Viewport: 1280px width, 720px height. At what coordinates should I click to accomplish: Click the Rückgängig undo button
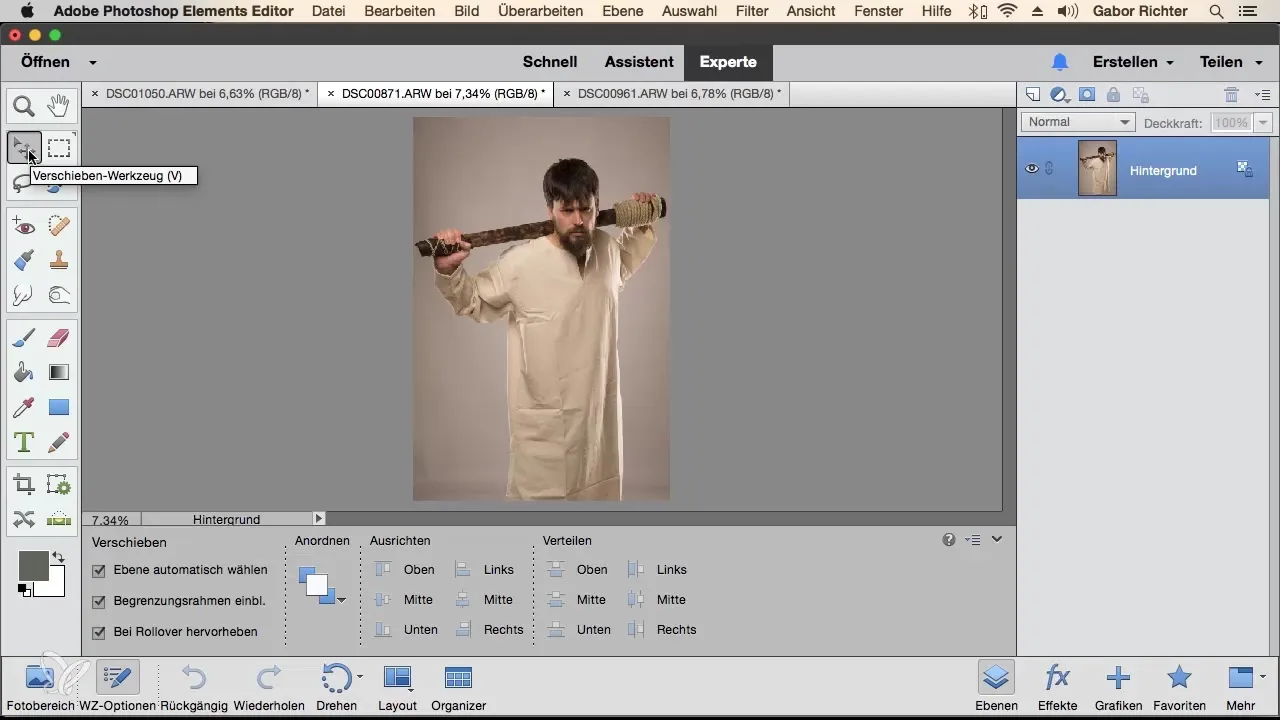click(x=194, y=687)
